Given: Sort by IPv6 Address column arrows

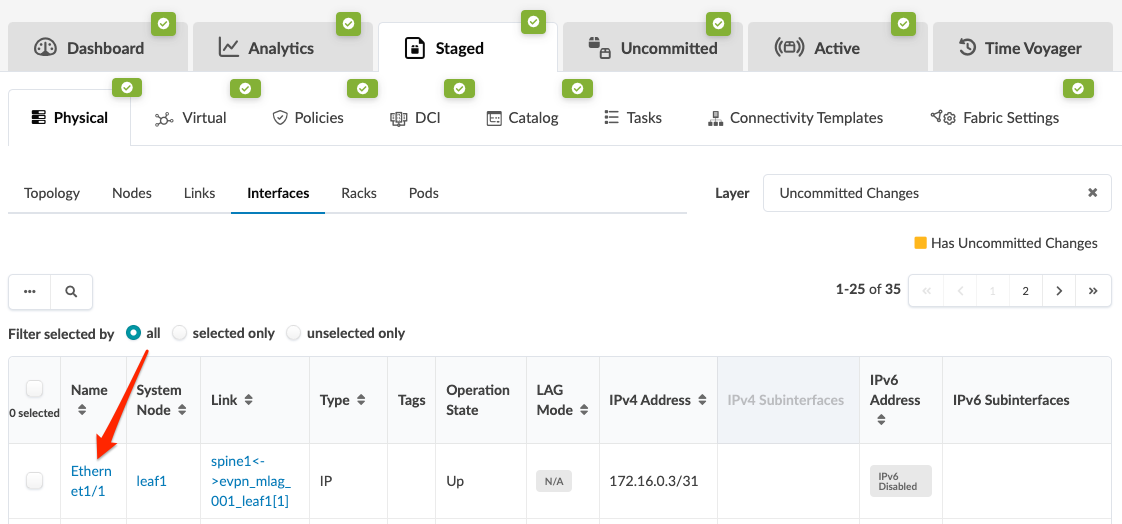Looking at the screenshot, I should (x=881, y=420).
